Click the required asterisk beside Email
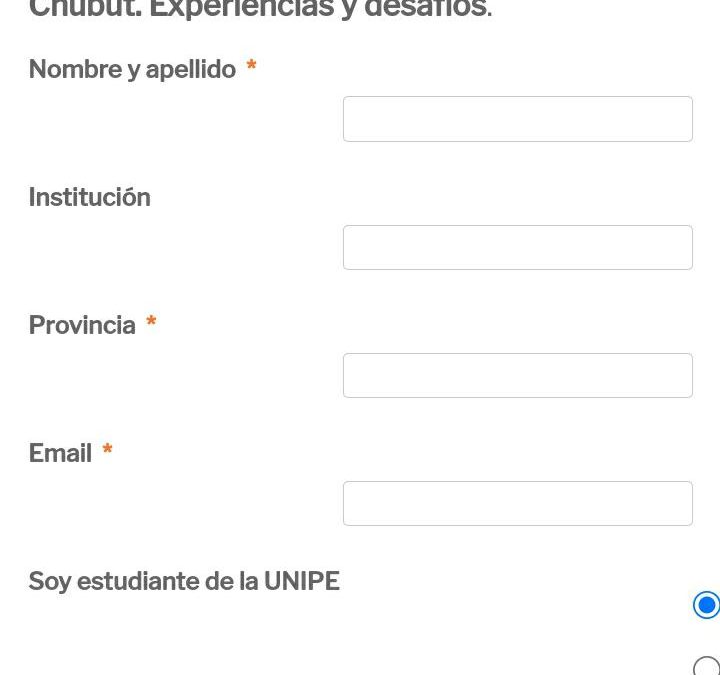 point(107,451)
